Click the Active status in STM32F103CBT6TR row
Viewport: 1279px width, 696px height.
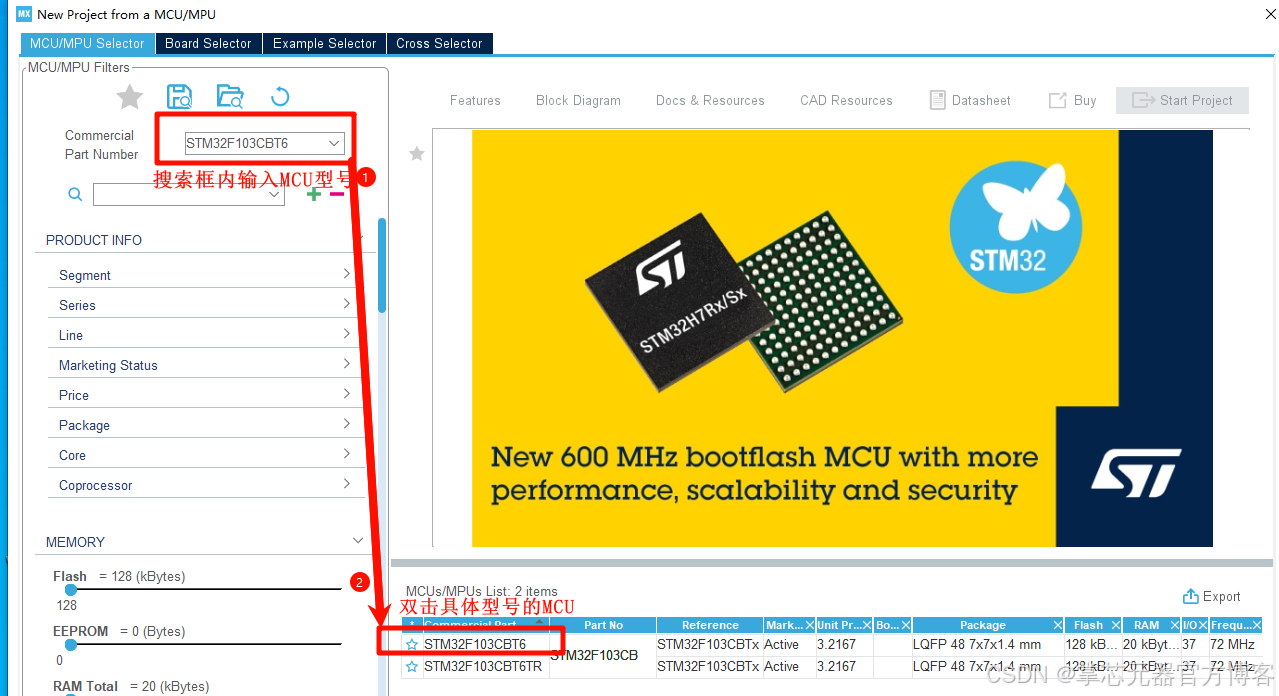coord(781,667)
